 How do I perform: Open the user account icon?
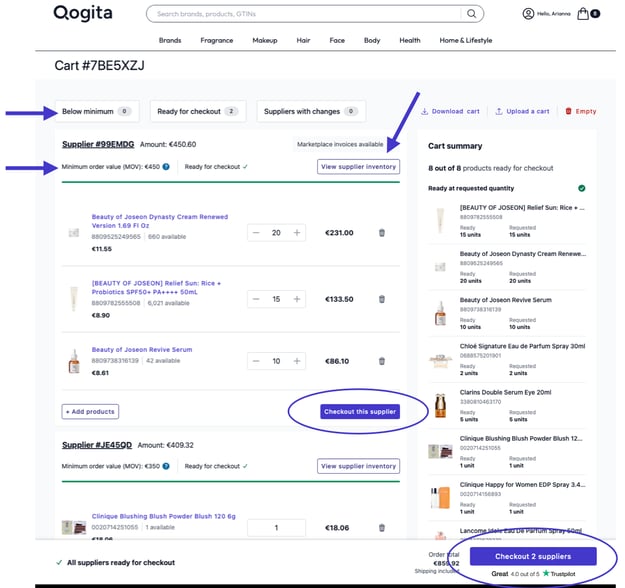pyautogui.click(x=528, y=14)
